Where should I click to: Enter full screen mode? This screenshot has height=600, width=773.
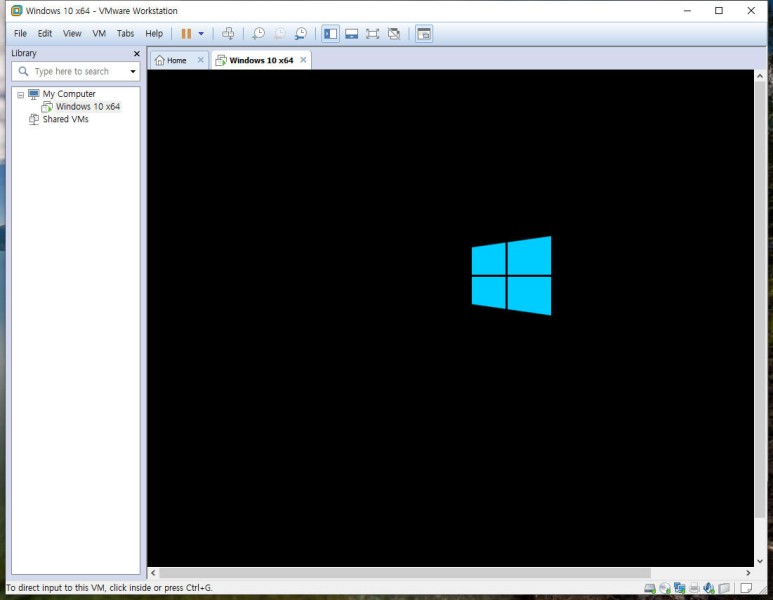click(372, 34)
